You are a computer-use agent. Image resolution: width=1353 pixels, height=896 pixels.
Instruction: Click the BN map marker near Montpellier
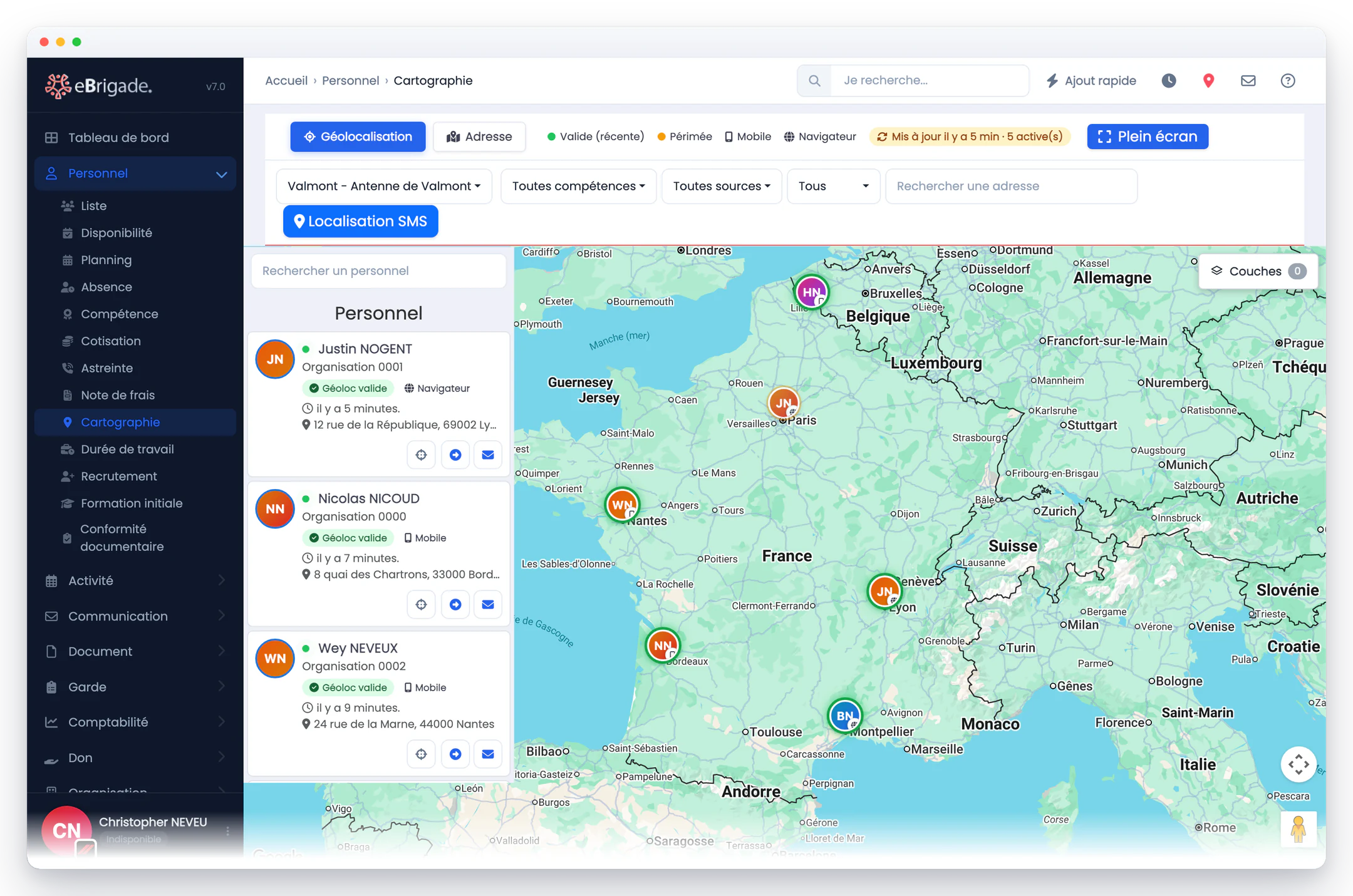coord(845,716)
